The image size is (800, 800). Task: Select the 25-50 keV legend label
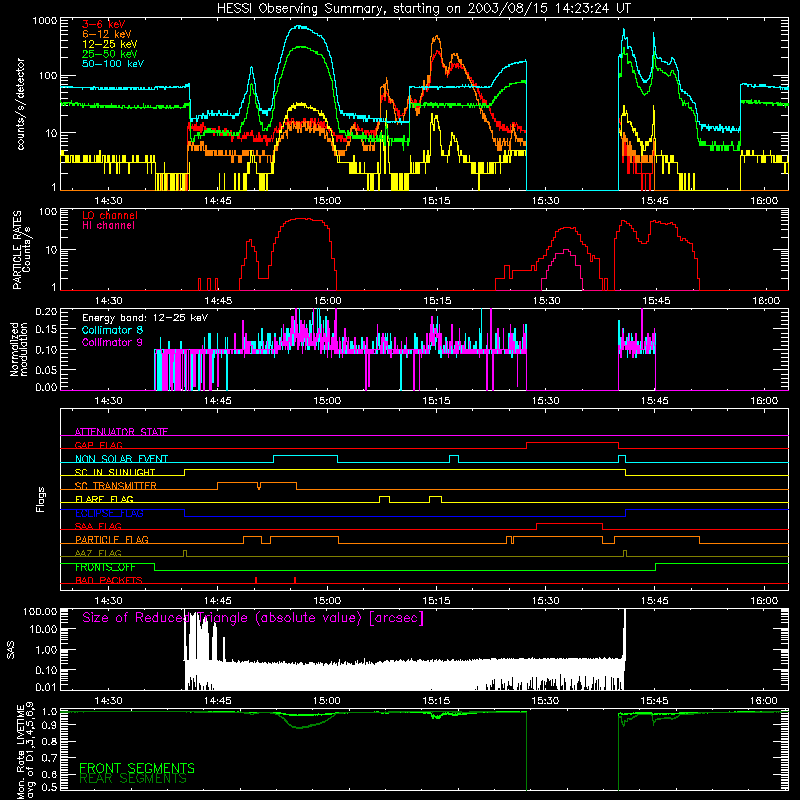click(x=109, y=54)
